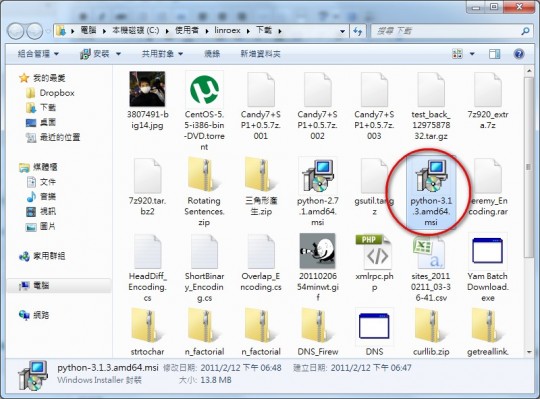Image resolution: width=540 pixels, height=399 pixels.
Task: Click the 3807491-big14.jpg image thumbnail
Action: [x=147, y=89]
